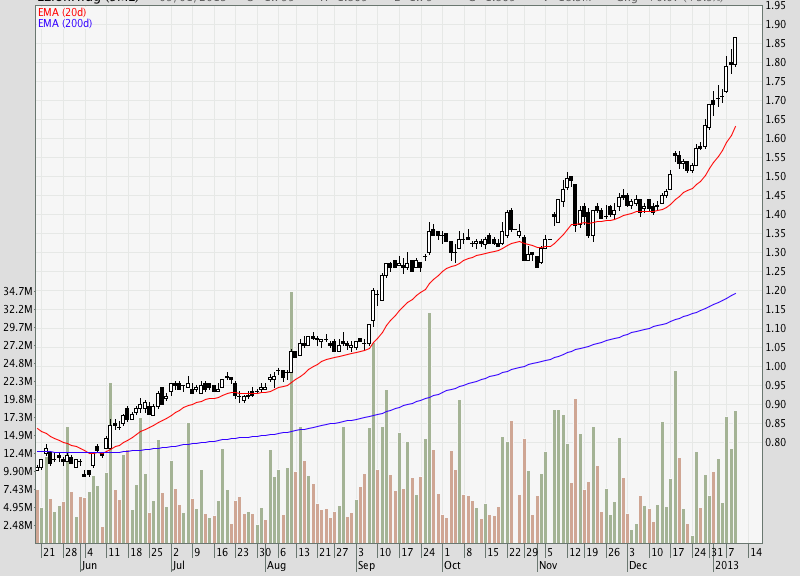Image resolution: width=800 pixels, height=576 pixels.
Task: Click the Jun month label on time axis
Action: (90, 565)
